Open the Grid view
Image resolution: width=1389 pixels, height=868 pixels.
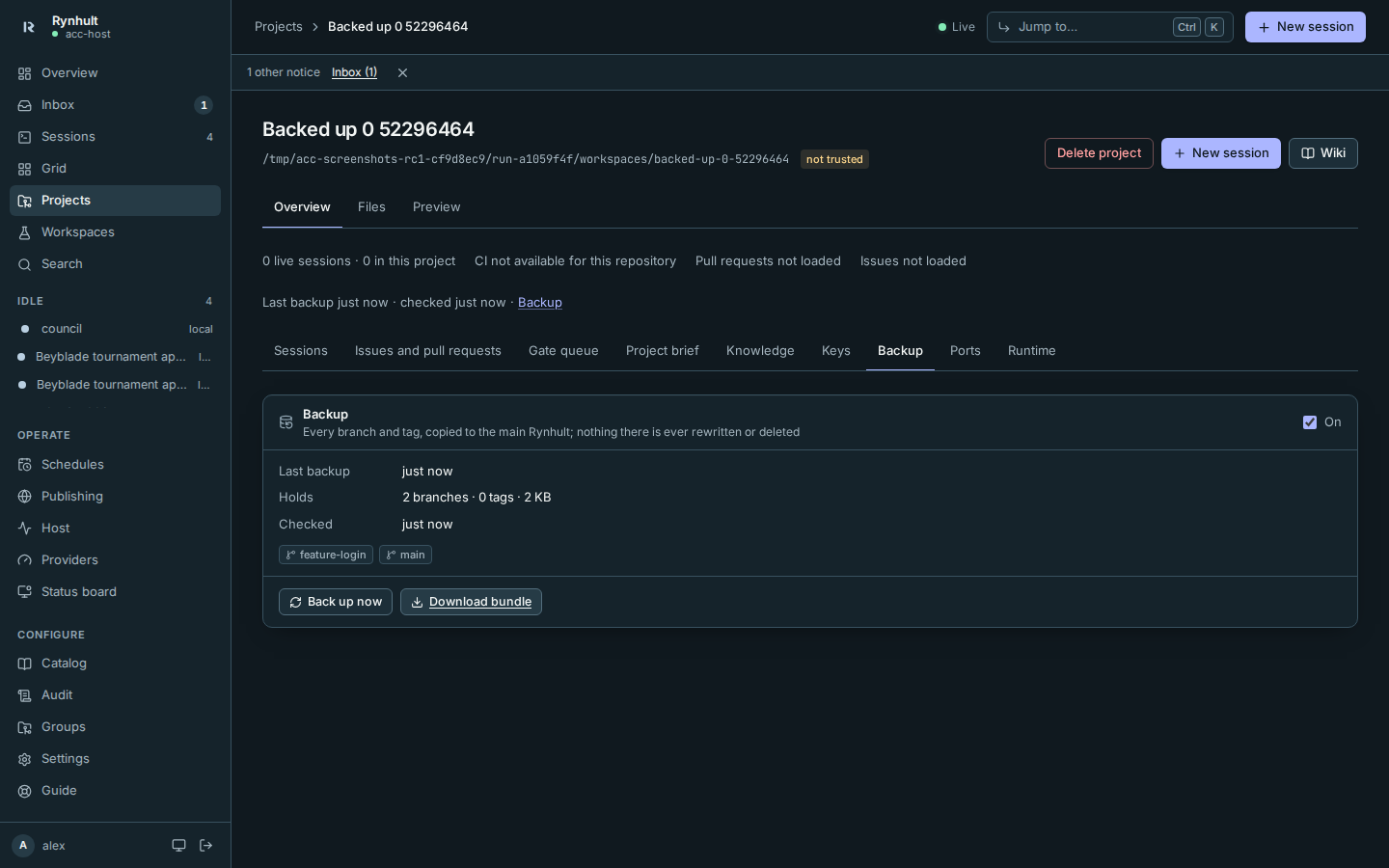pyautogui.click(x=115, y=169)
